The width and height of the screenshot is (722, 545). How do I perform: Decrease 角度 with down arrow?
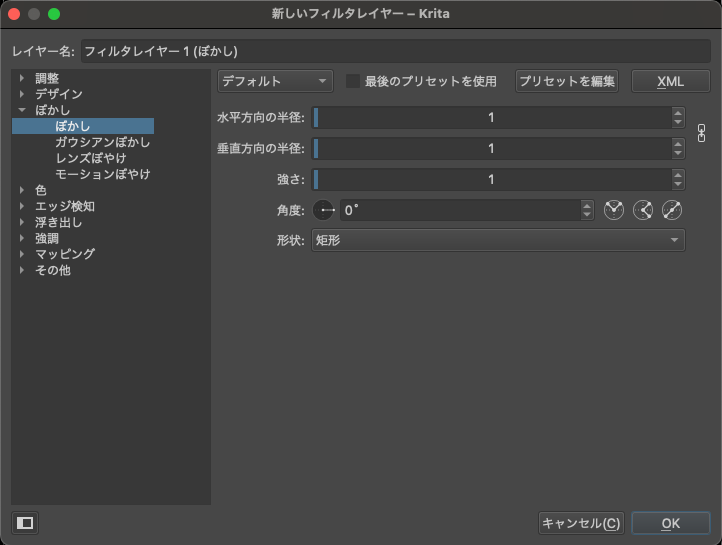(x=587, y=215)
